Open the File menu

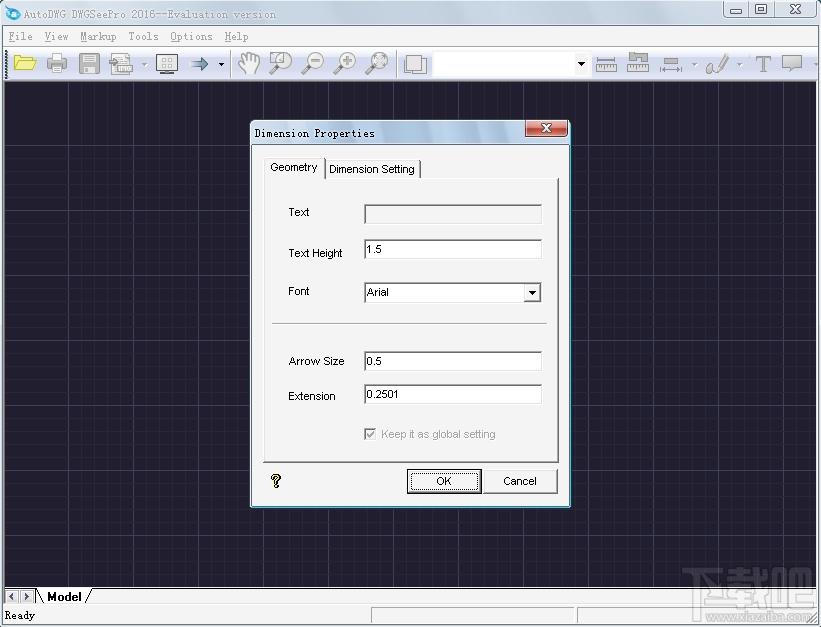coord(20,37)
